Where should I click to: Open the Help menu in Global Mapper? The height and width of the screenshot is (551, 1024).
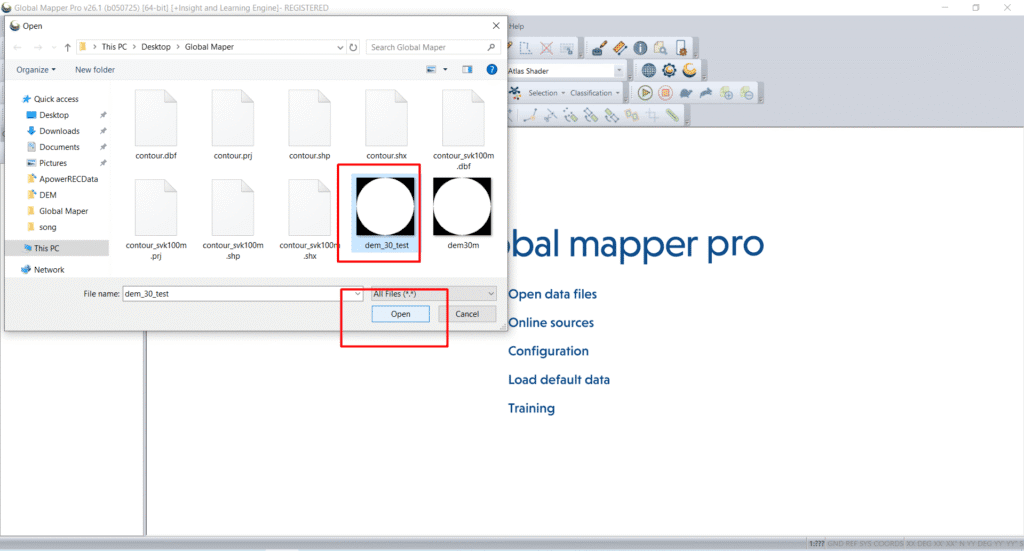coord(517,26)
